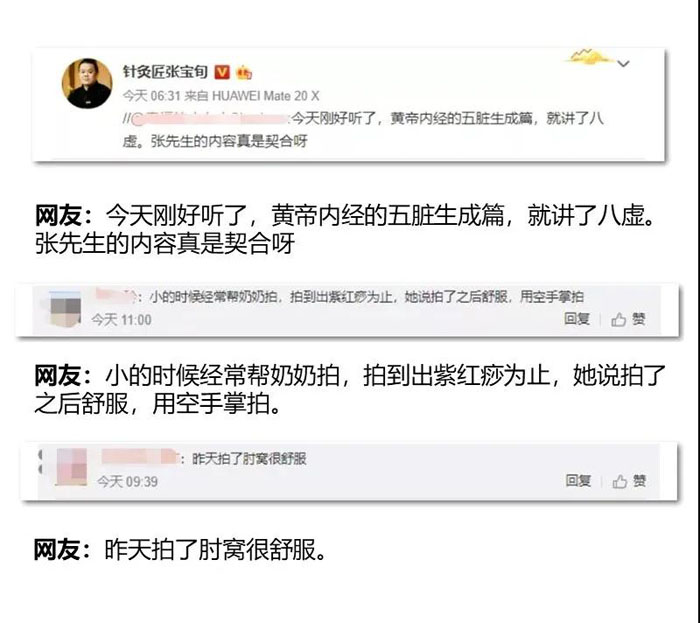Reply to the 09:39 comment
This screenshot has width=700, height=623.
click(x=578, y=481)
